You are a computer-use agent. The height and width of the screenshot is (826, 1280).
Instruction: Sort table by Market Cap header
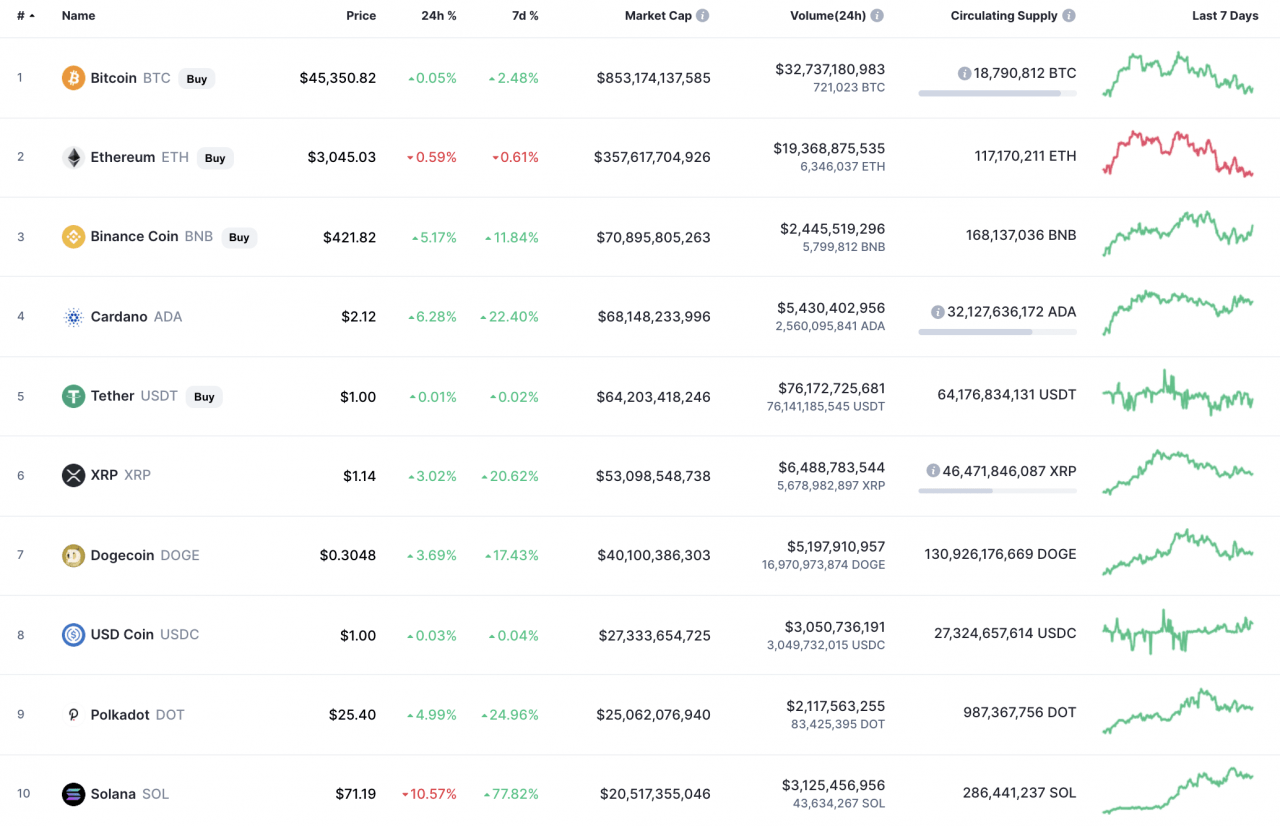658,16
